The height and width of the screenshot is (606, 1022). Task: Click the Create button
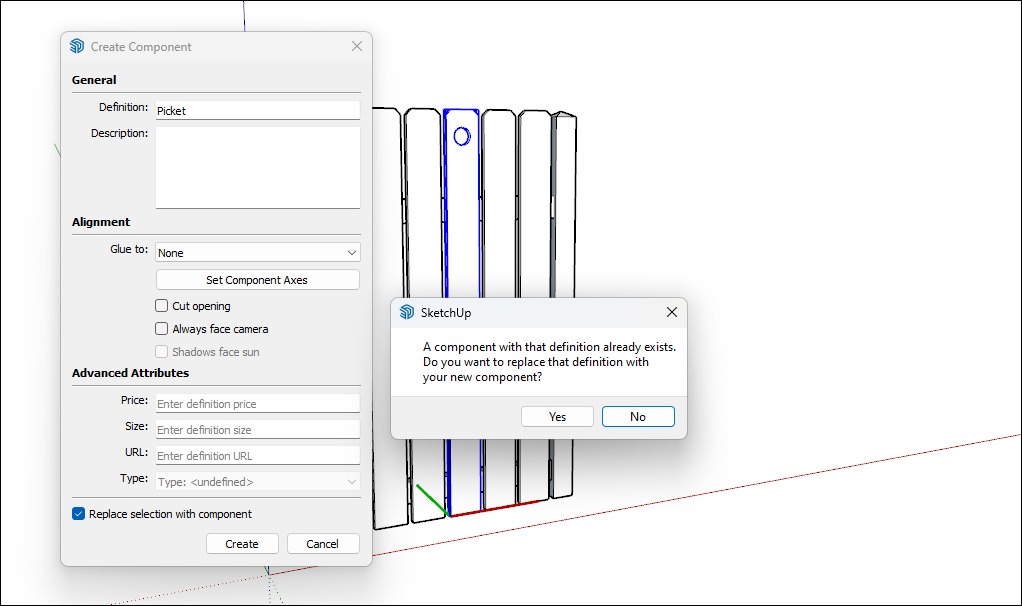tap(242, 543)
